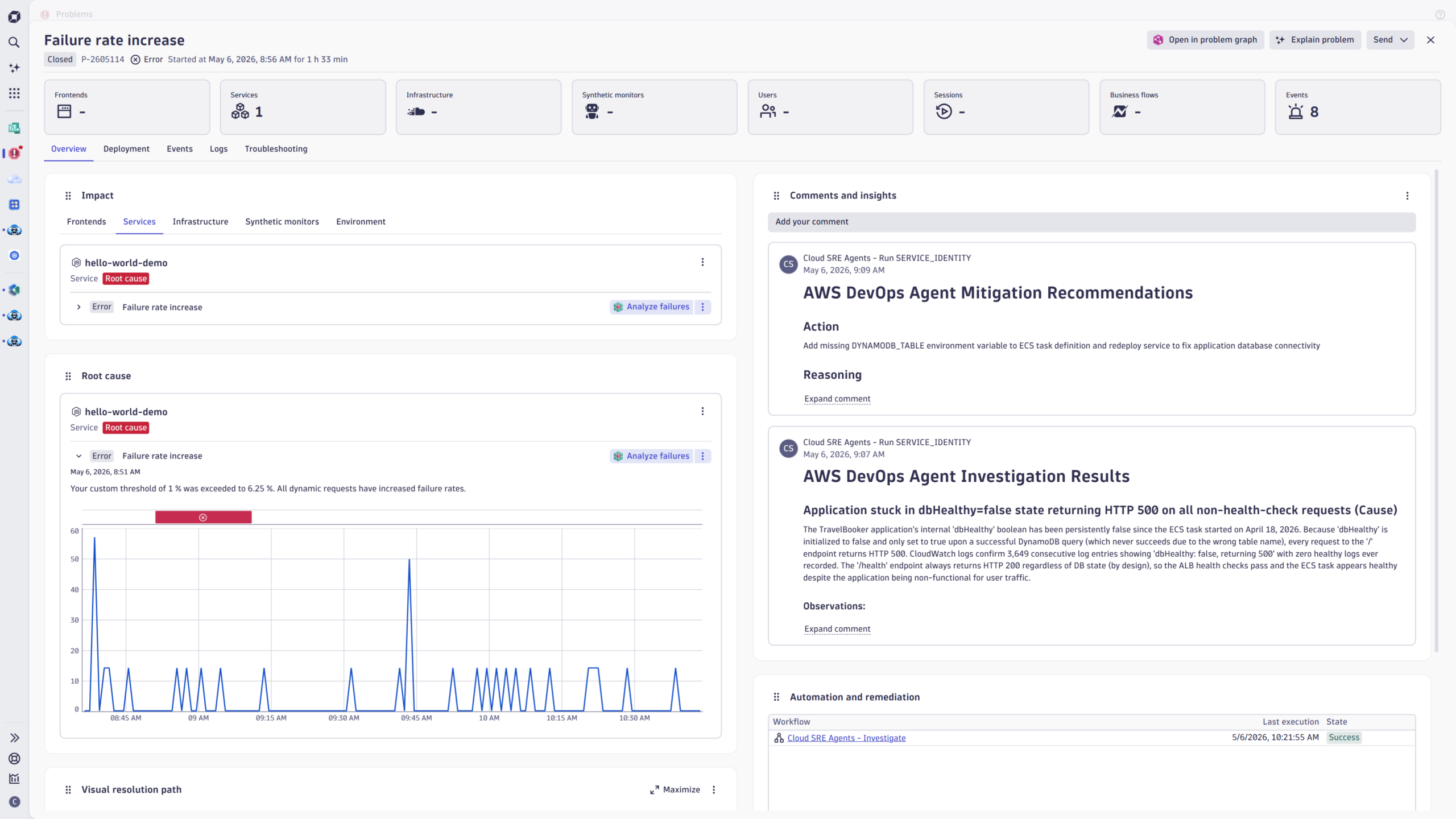Open the Comments and insights options menu

coord(1407,196)
